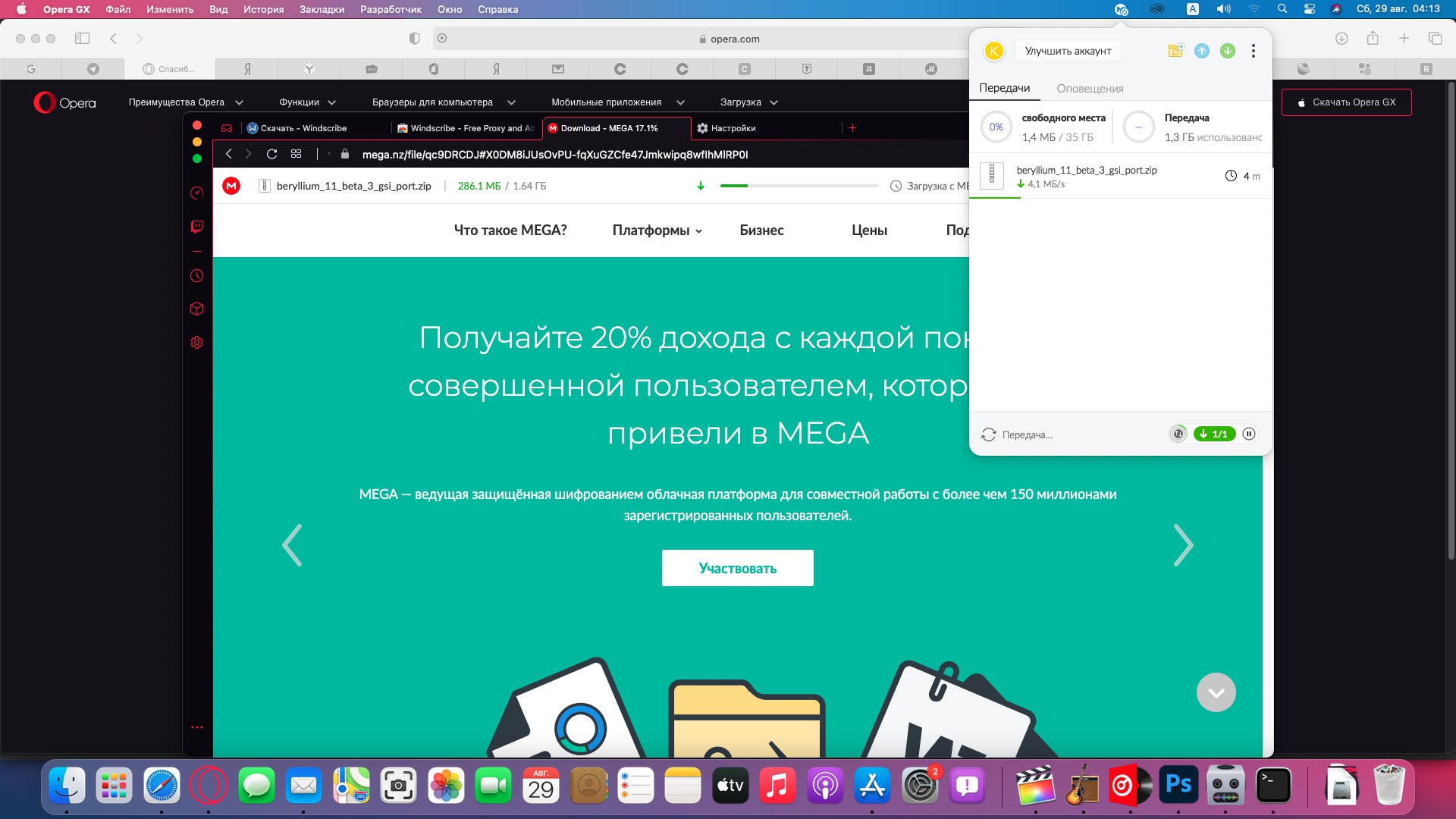Open a new tab with the plus icon
The width and height of the screenshot is (1456, 819).
pyautogui.click(x=852, y=127)
